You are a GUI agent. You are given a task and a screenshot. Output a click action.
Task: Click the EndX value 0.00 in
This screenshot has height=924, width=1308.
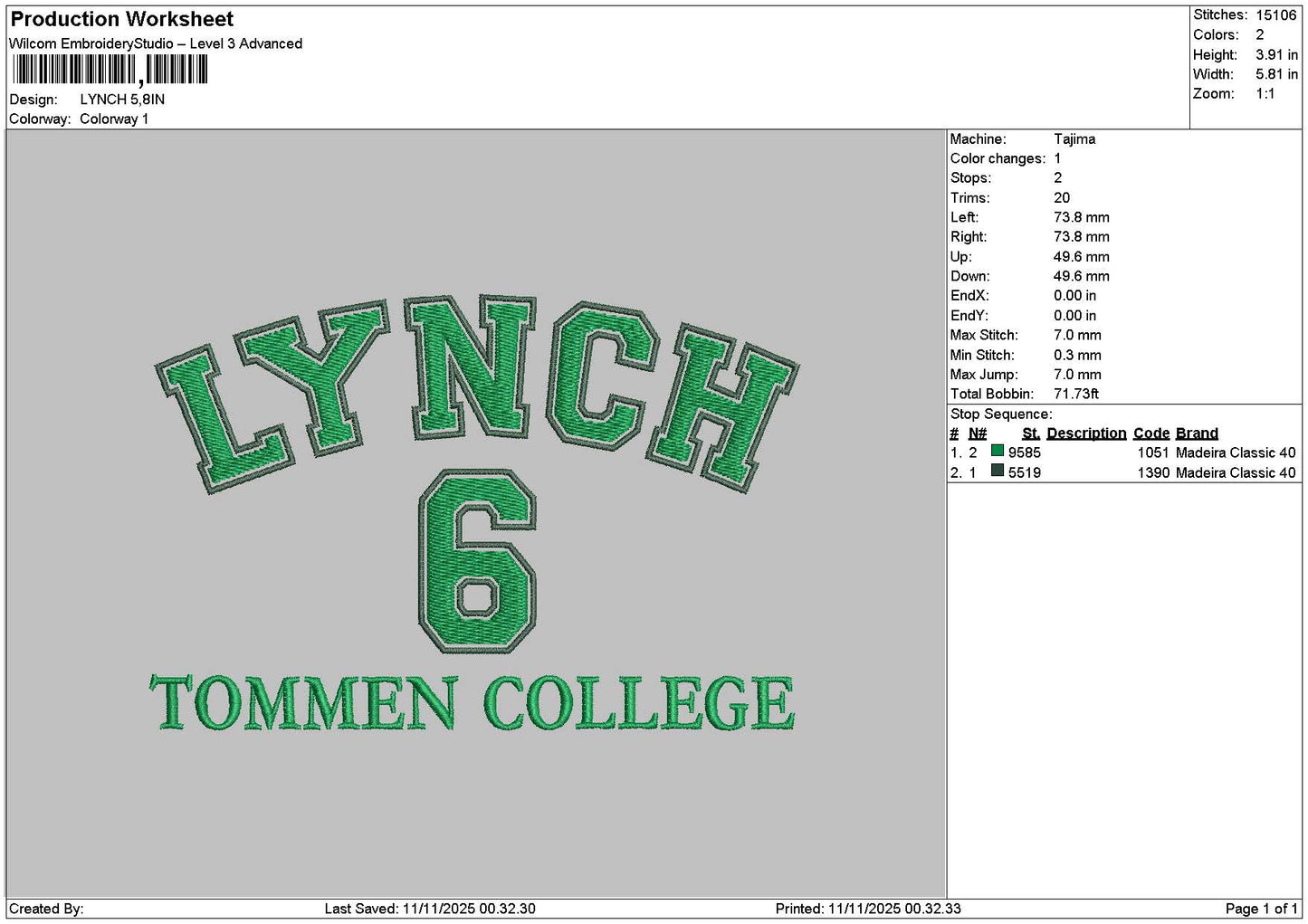pos(1075,296)
